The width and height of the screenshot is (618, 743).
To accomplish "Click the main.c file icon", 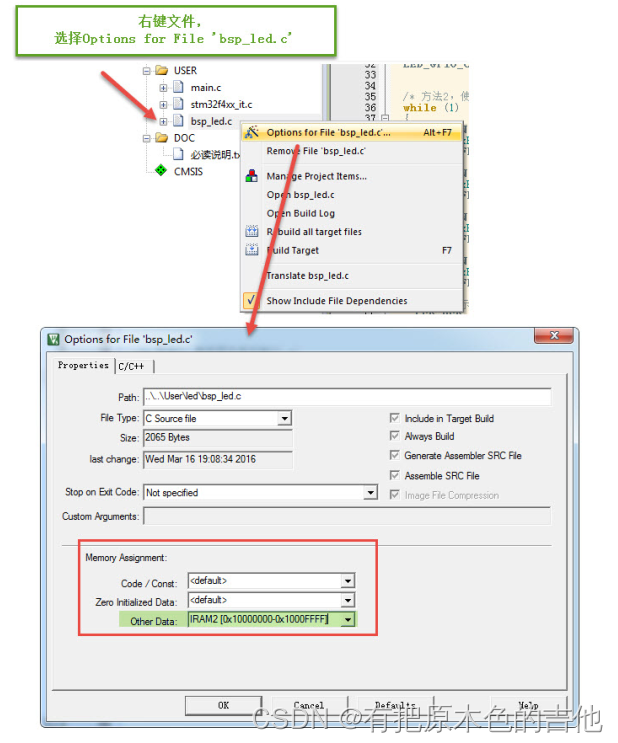I will (x=178, y=87).
